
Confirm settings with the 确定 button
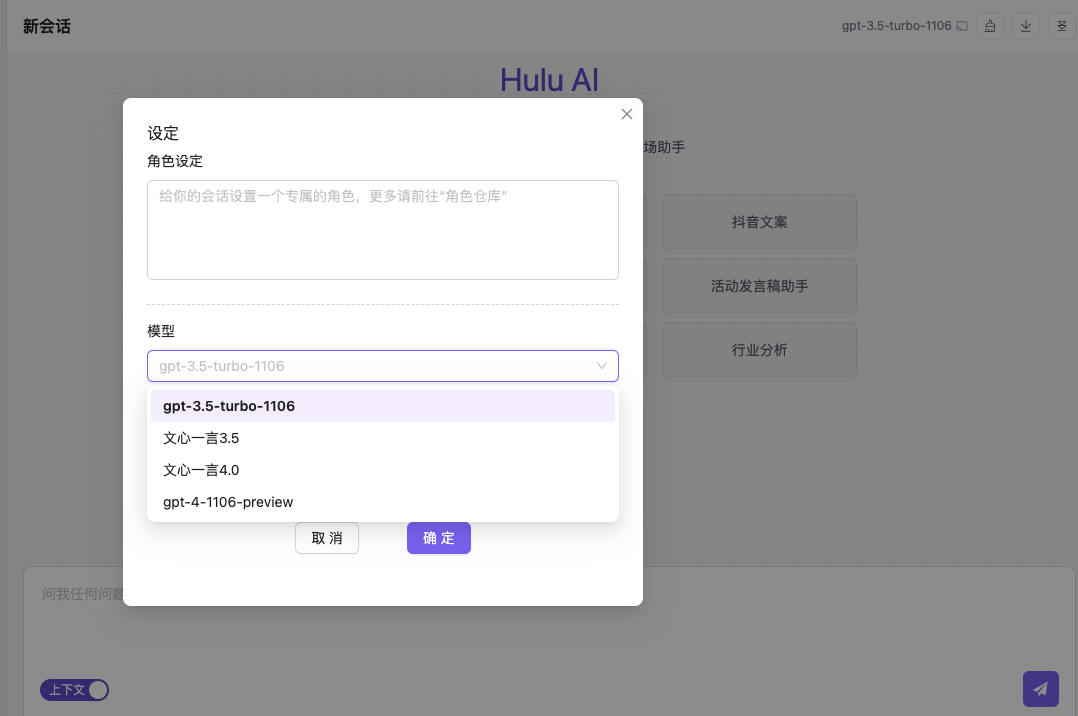439,538
